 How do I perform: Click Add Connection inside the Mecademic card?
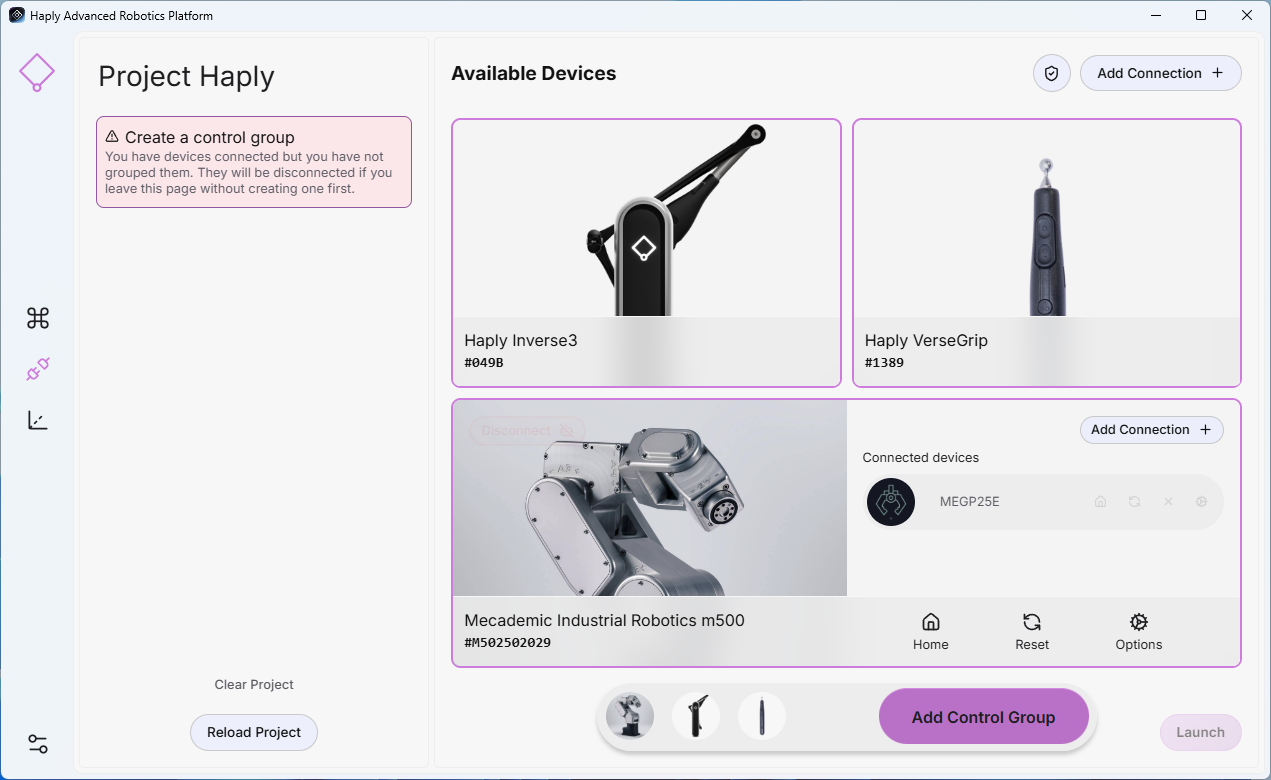pos(1152,430)
